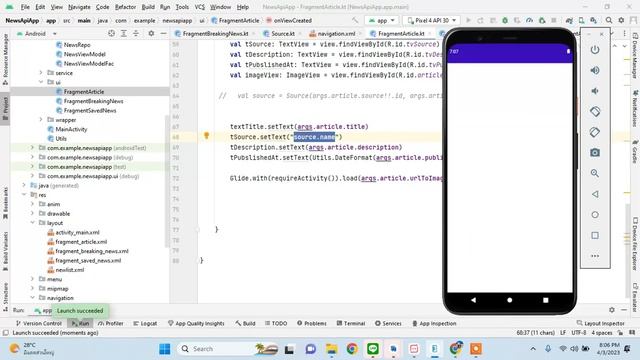Select fragment_article.xml in layout folder
The width and height of the screenshot is (640, 360).
(x=81, y=242)
